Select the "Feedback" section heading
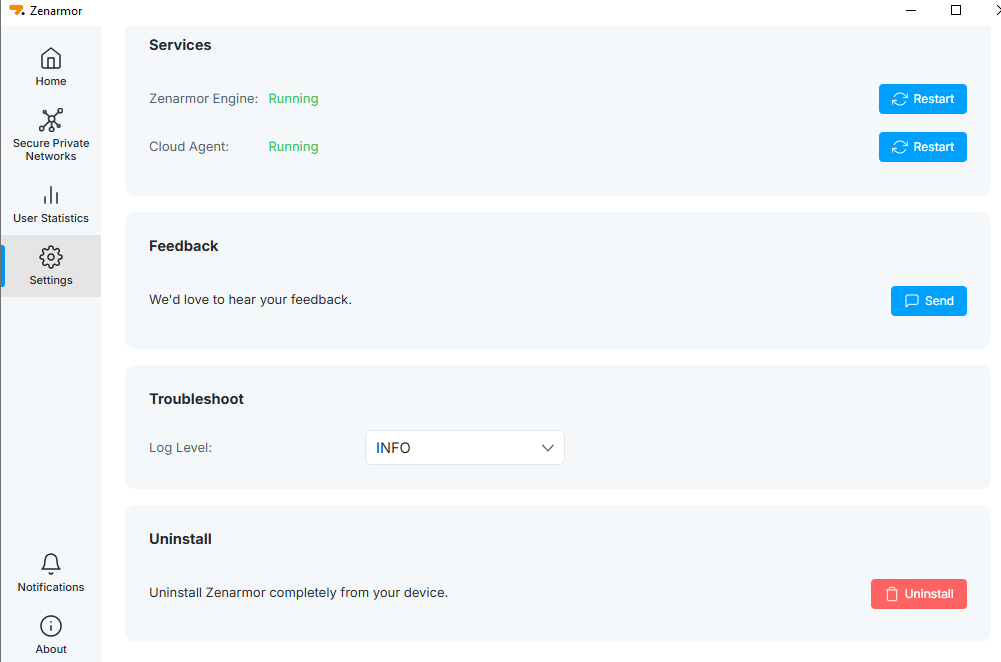The height and width of the screenshot is (662, 1001). click(184, 246)
